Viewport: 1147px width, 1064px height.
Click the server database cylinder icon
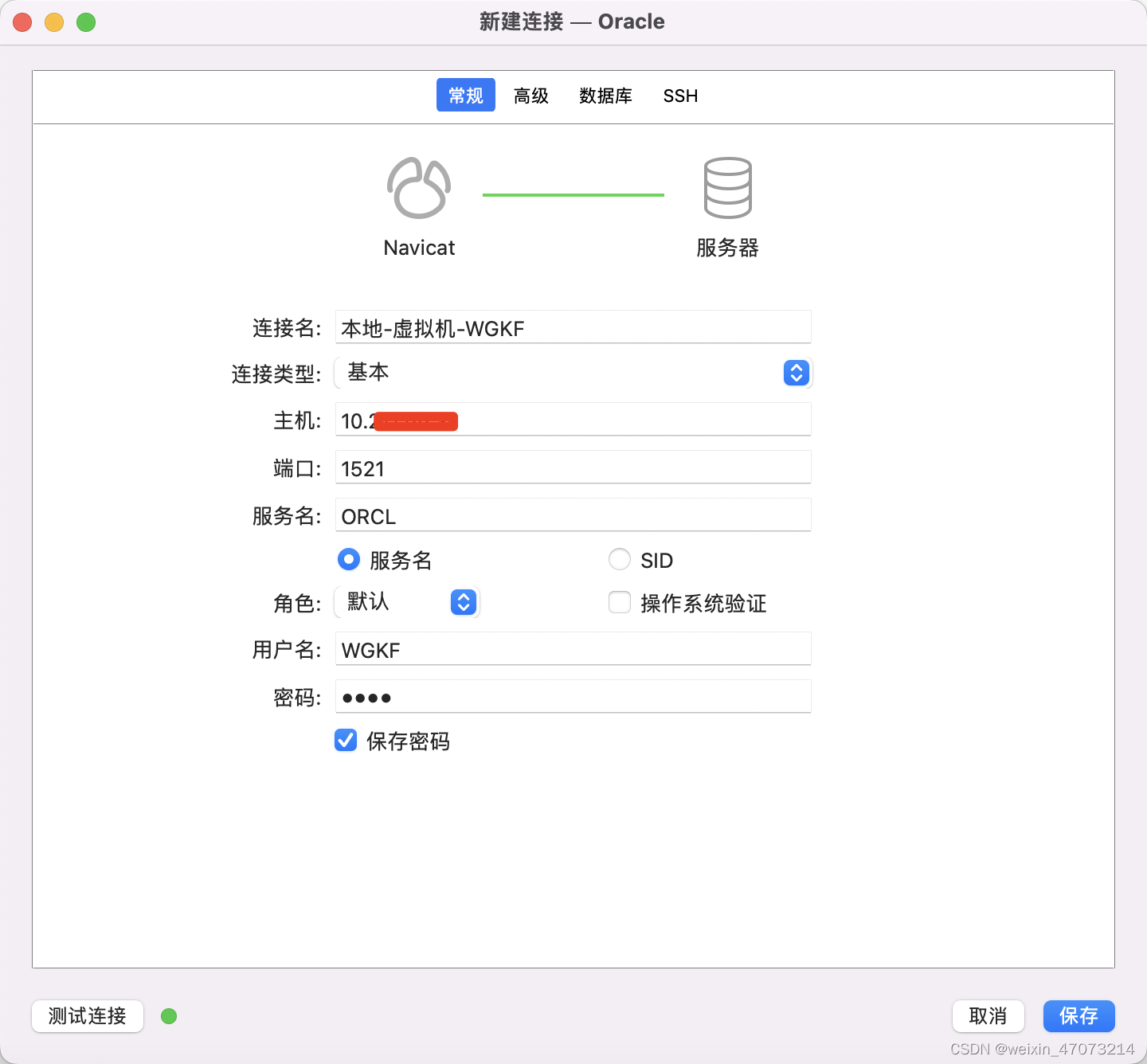[727, 188]
